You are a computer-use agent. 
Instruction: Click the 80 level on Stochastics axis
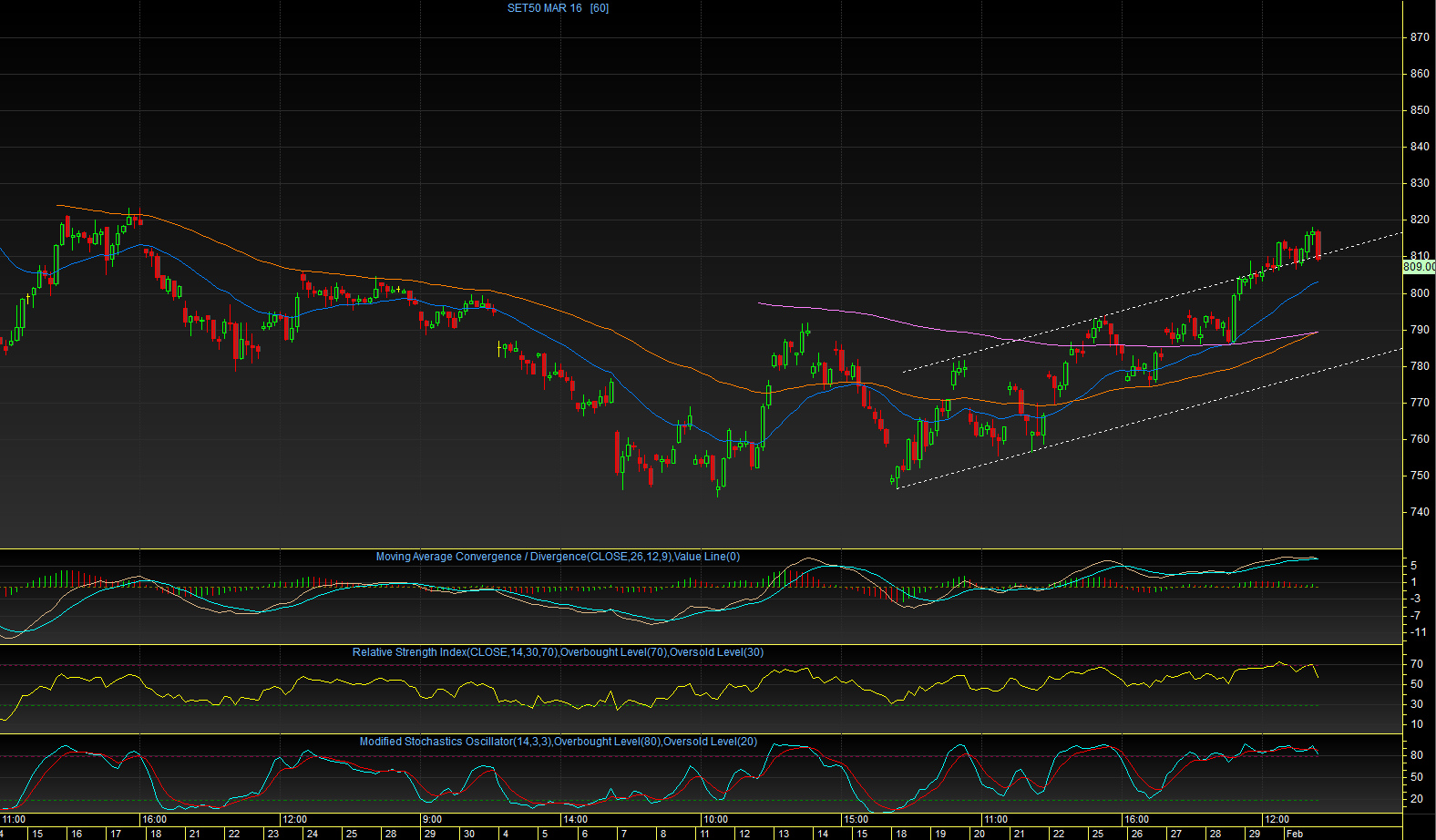pyautogui.click(x=1417, y=755)
